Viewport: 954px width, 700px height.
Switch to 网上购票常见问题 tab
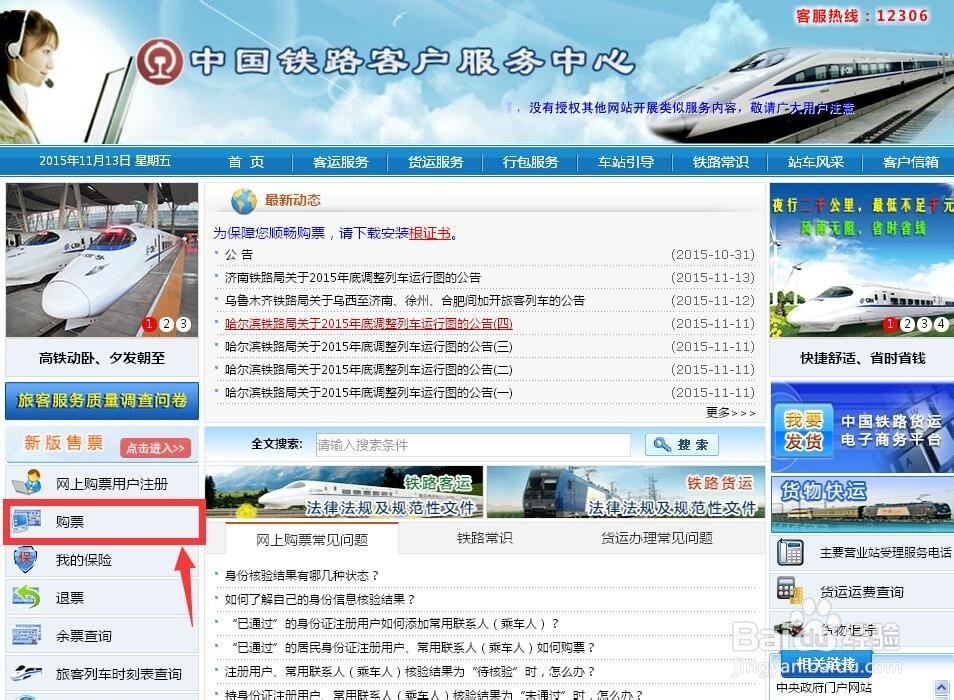pyautogui.click(x=312, y=539)
